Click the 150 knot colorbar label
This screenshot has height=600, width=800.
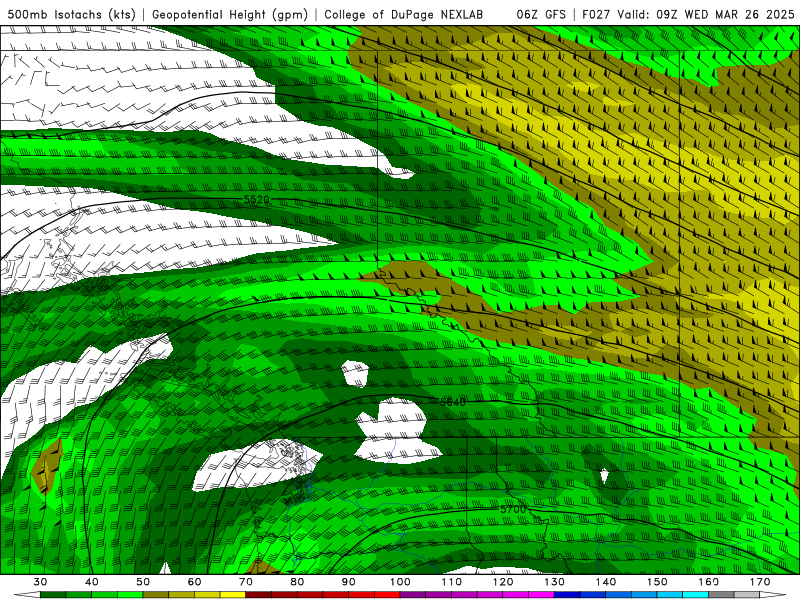tap(657, 582)
